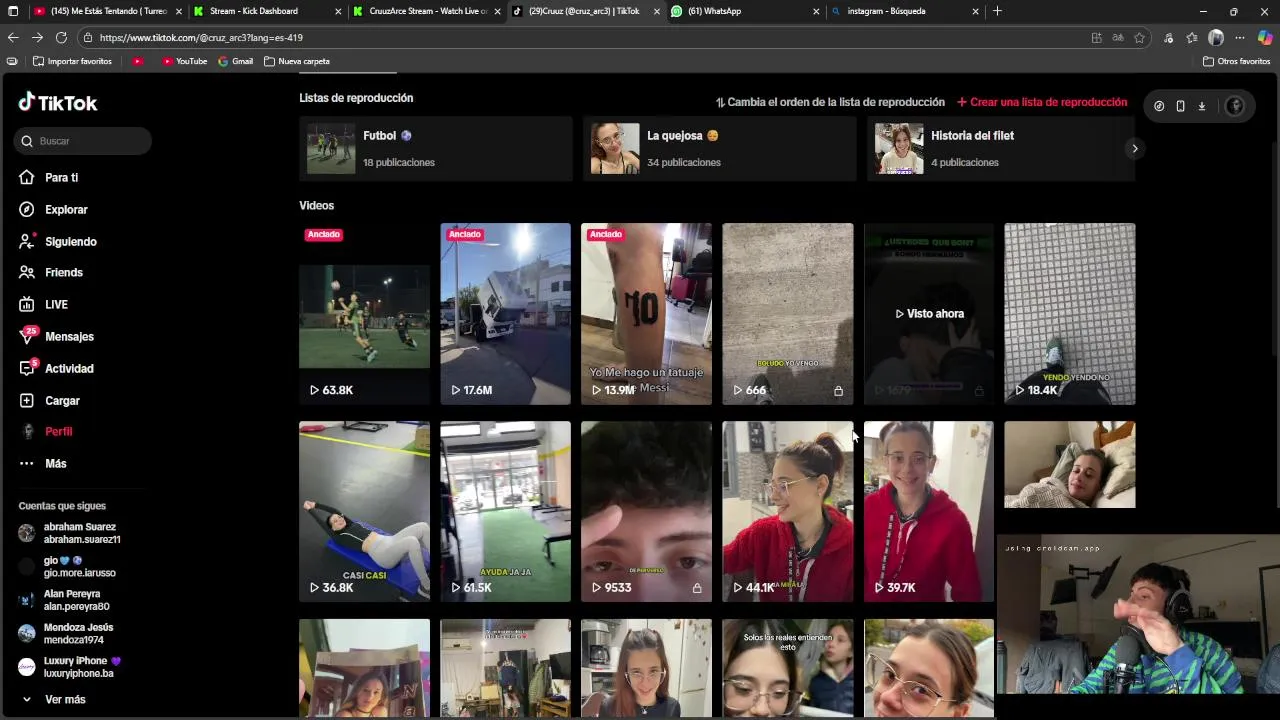Open YouTube bookmark
1280x720 pixels.
(x=184, y=61)
